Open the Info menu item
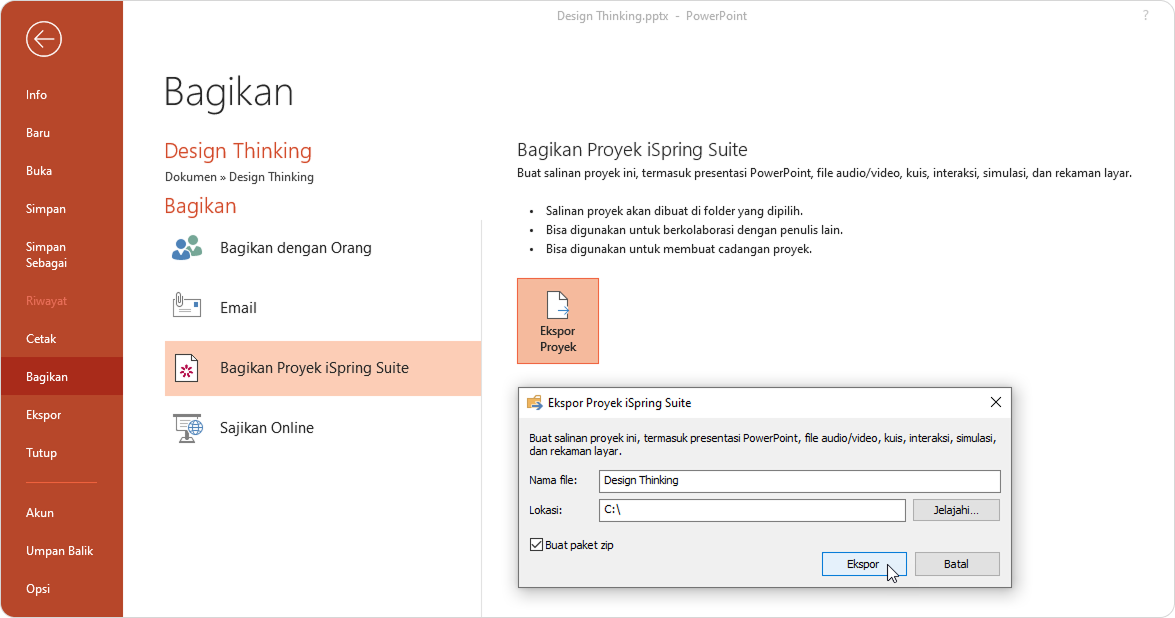1175x618 pixels. tap(37, 95)
